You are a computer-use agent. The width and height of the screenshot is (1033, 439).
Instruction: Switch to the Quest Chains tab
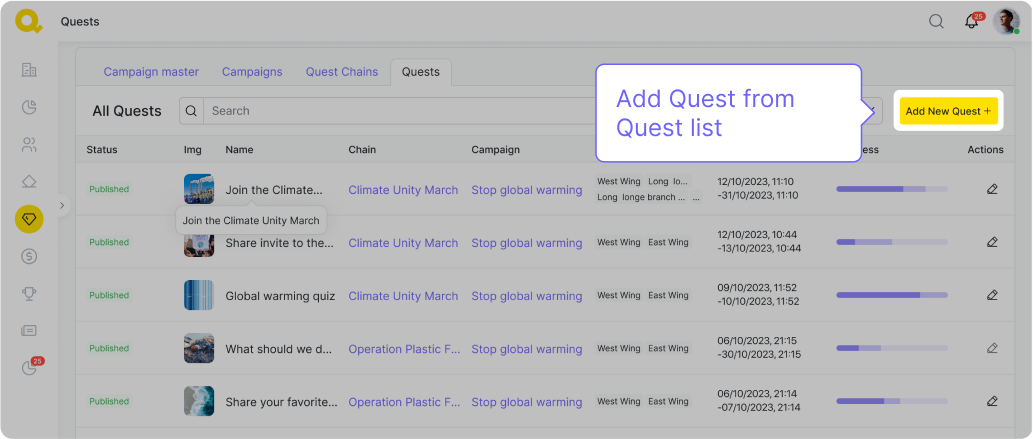(x=342, y=72)
